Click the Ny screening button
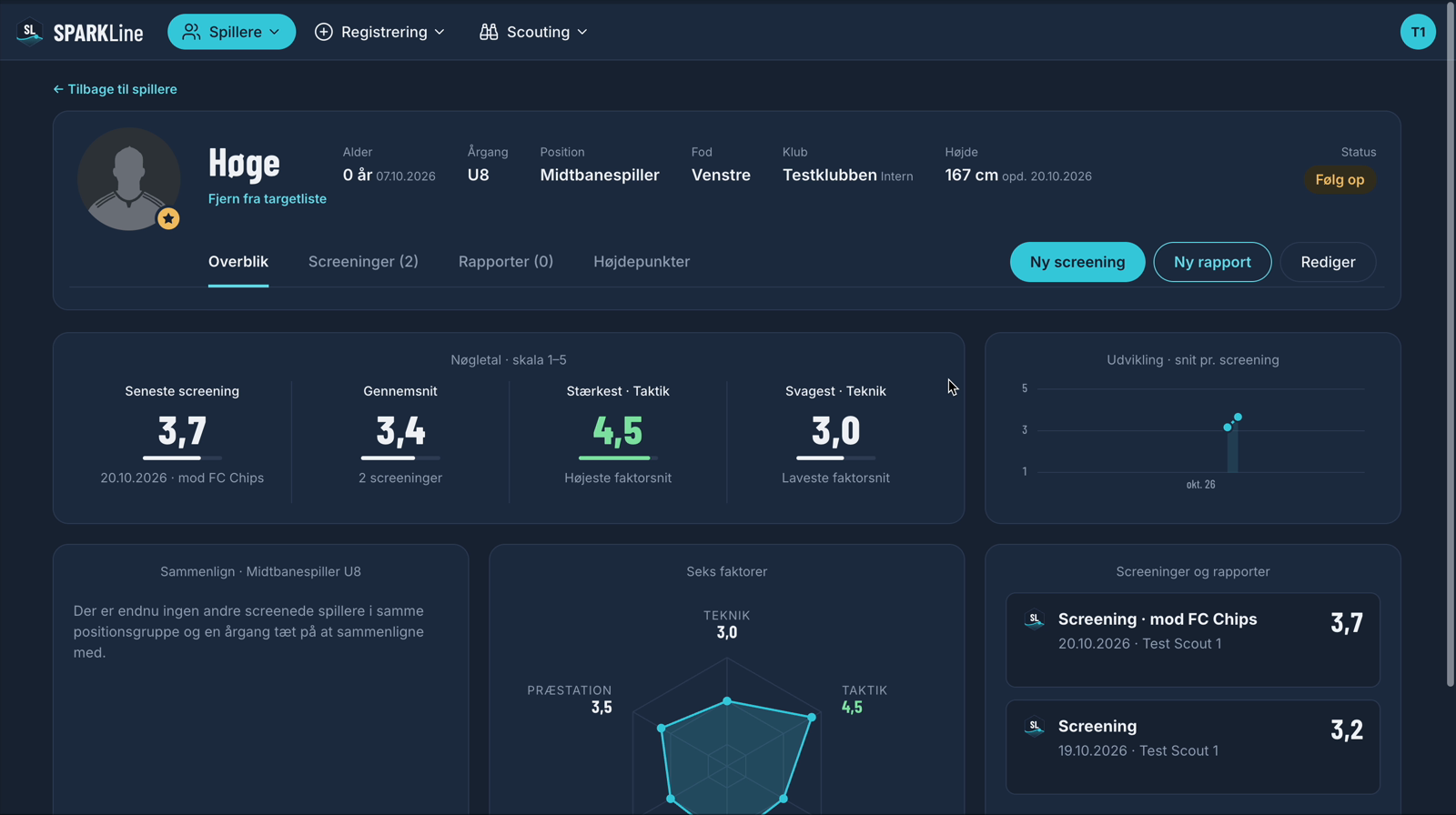This screenshot has height=815, width=1456. tap(1077, 262)
